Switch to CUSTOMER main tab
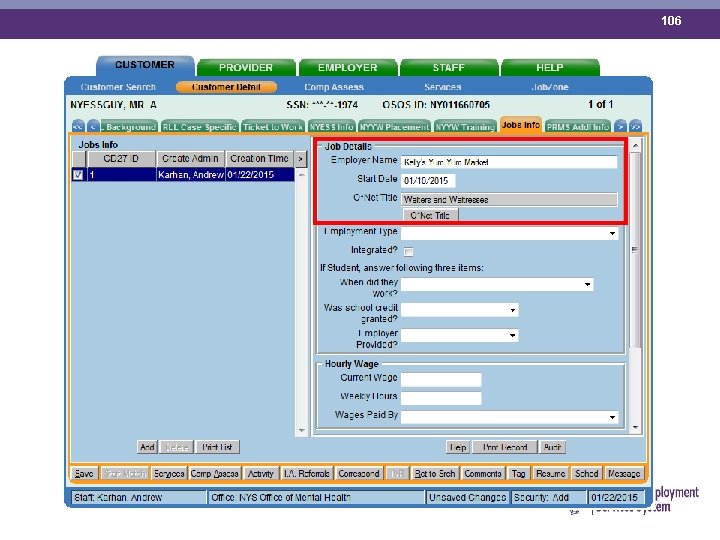 (145, 66)
